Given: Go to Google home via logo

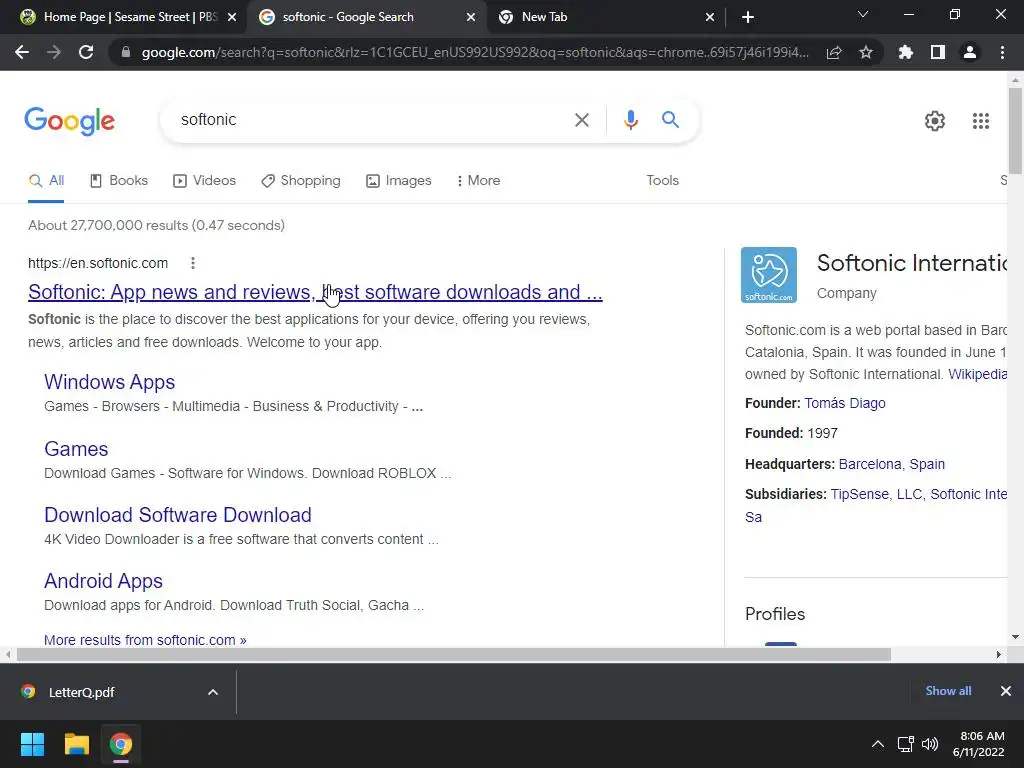Looking at the screenshot, I should 69,121.
